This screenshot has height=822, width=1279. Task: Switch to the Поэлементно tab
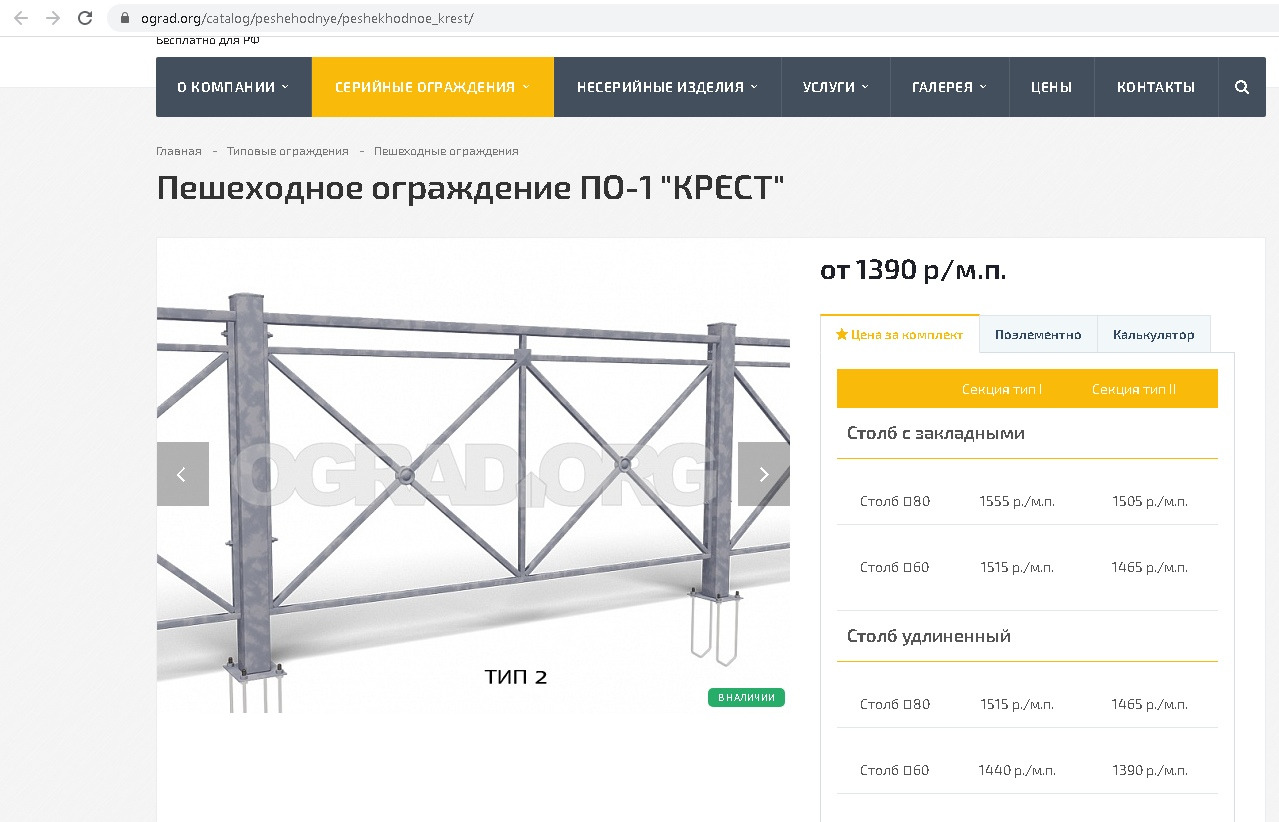point(1038,334)
